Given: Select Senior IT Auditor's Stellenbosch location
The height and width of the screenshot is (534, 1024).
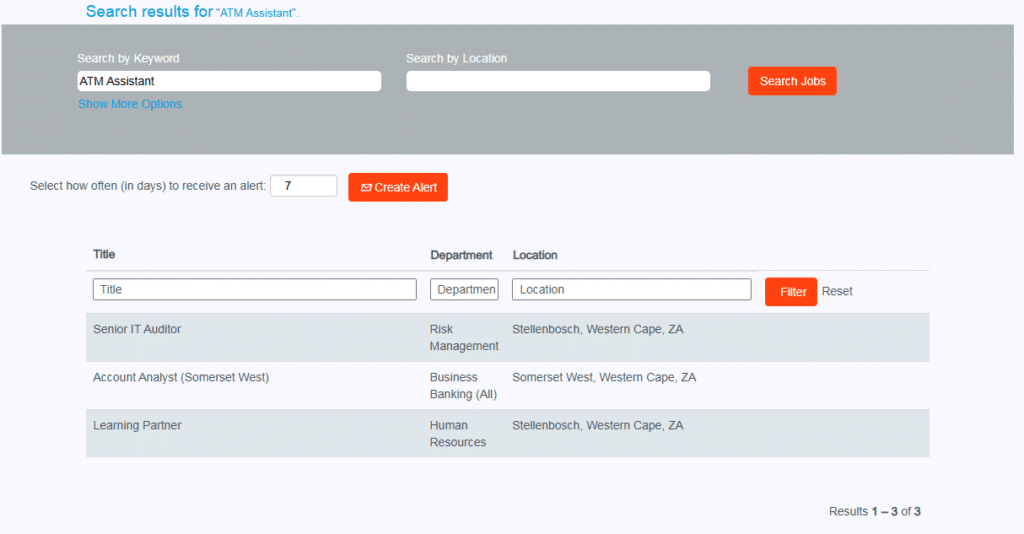Looking at the screenshot, I should pyautogui.click(x=598, y=329).
